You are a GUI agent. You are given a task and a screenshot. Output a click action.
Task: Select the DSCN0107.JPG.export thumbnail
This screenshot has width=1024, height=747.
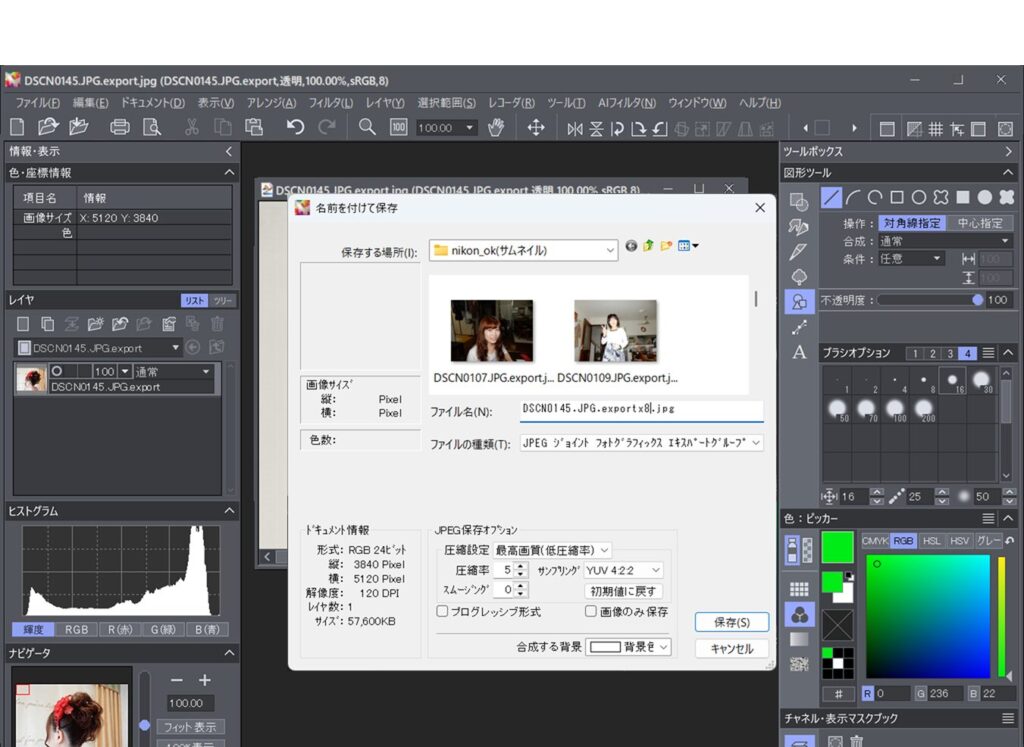pyautogui.click(x=492, y=331)
